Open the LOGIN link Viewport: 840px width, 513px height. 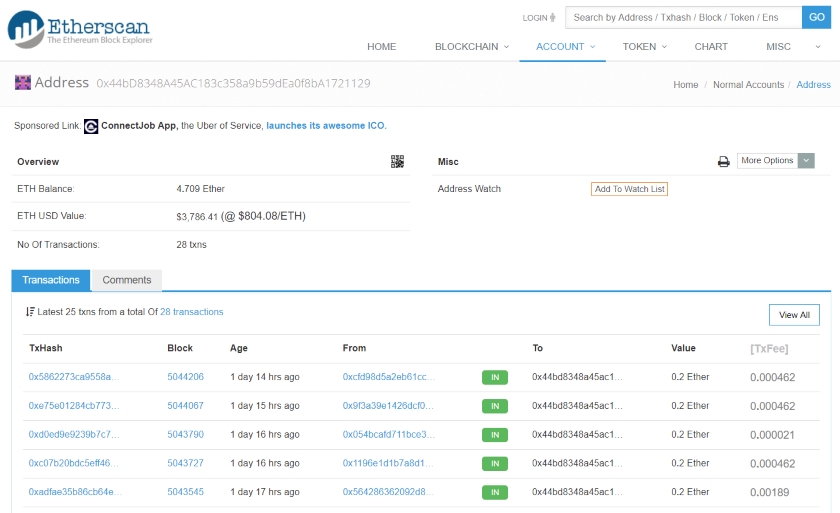[x=535, y=18]
